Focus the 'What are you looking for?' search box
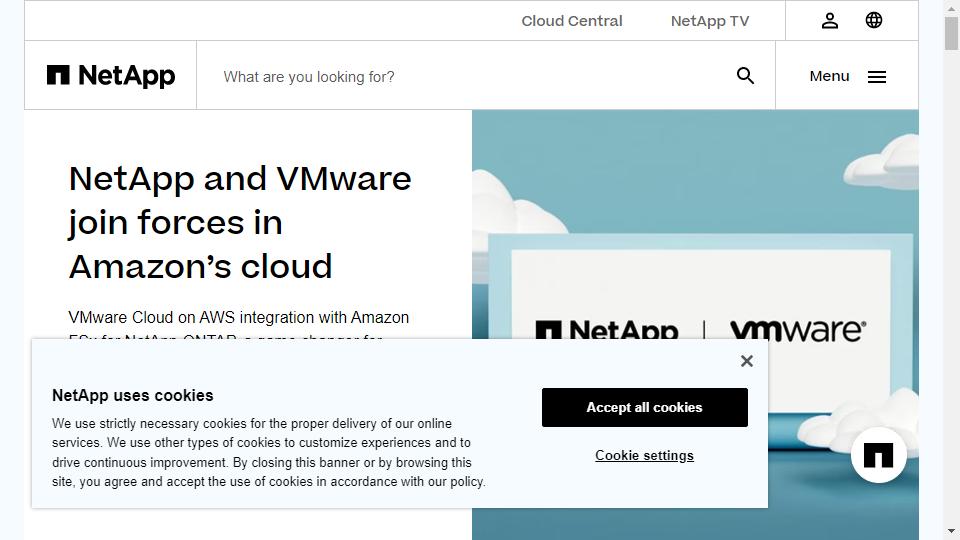Image resolution: width=960 pixels, height=540 pixels. pyautogui.click(x=470, y=76)
